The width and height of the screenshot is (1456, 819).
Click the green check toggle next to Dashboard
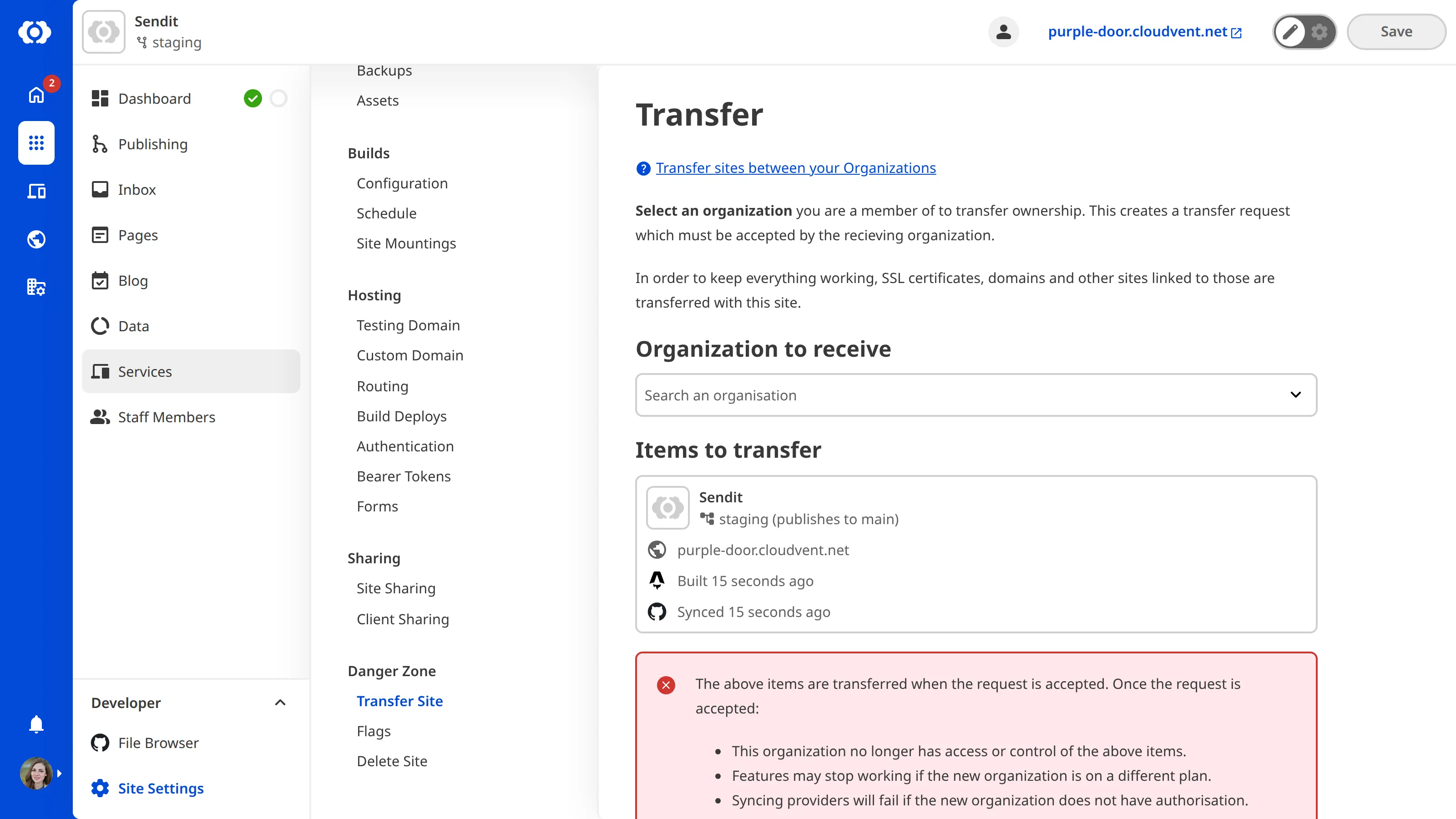point(253,98)
